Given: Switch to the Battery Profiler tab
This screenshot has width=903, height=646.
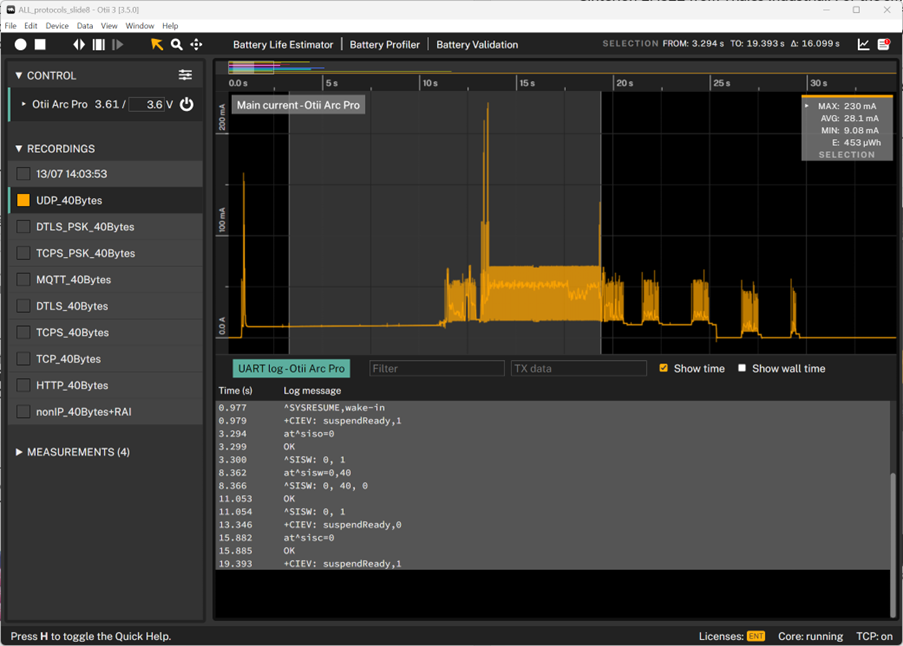Looking at the screenshot, I should (384, 44).
